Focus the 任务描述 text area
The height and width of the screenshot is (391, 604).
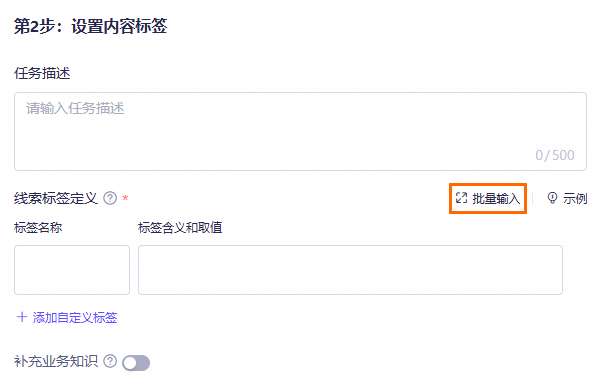point(300,131)
